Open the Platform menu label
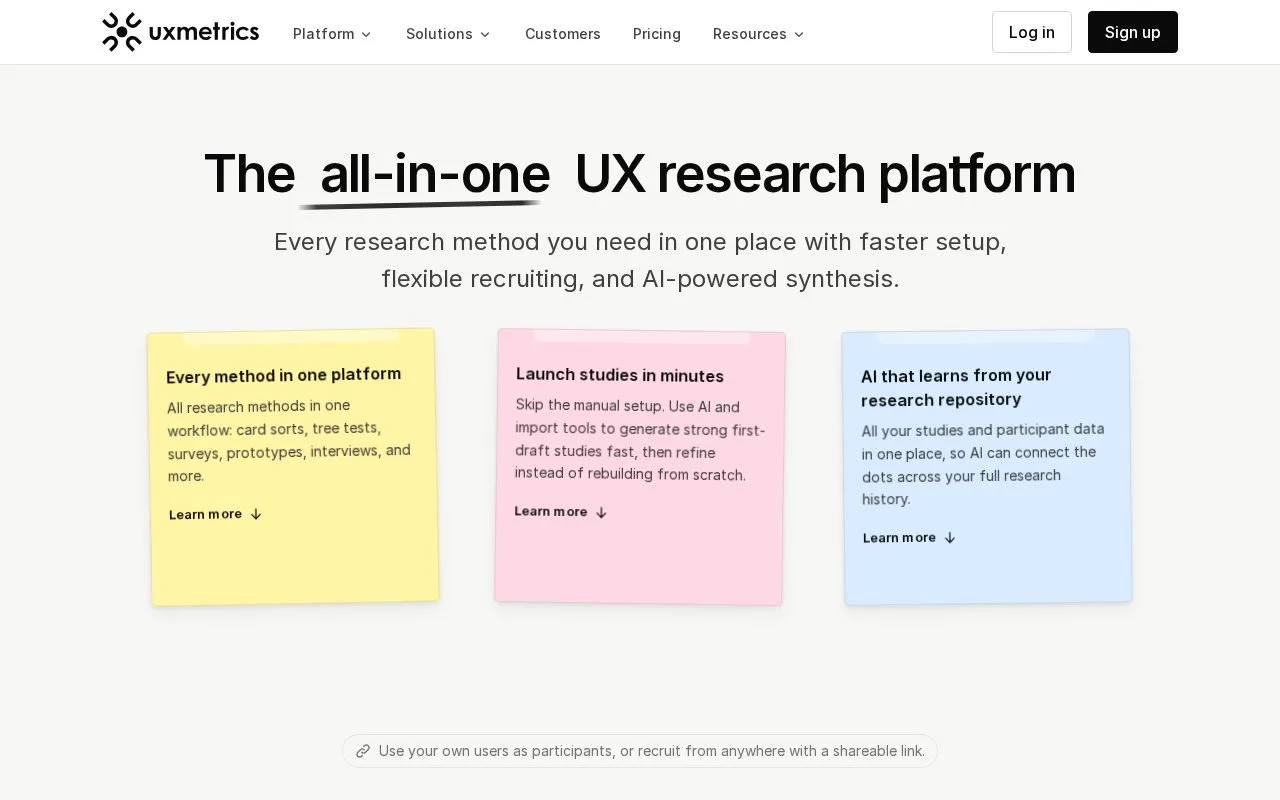 tap(323, 34)
